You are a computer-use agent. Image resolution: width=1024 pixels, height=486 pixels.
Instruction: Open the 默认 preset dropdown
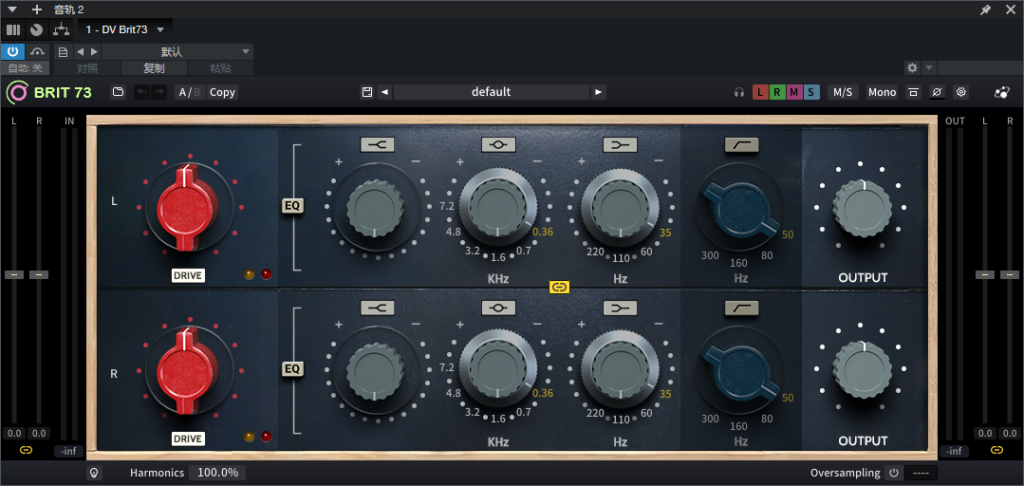point(178,52)
